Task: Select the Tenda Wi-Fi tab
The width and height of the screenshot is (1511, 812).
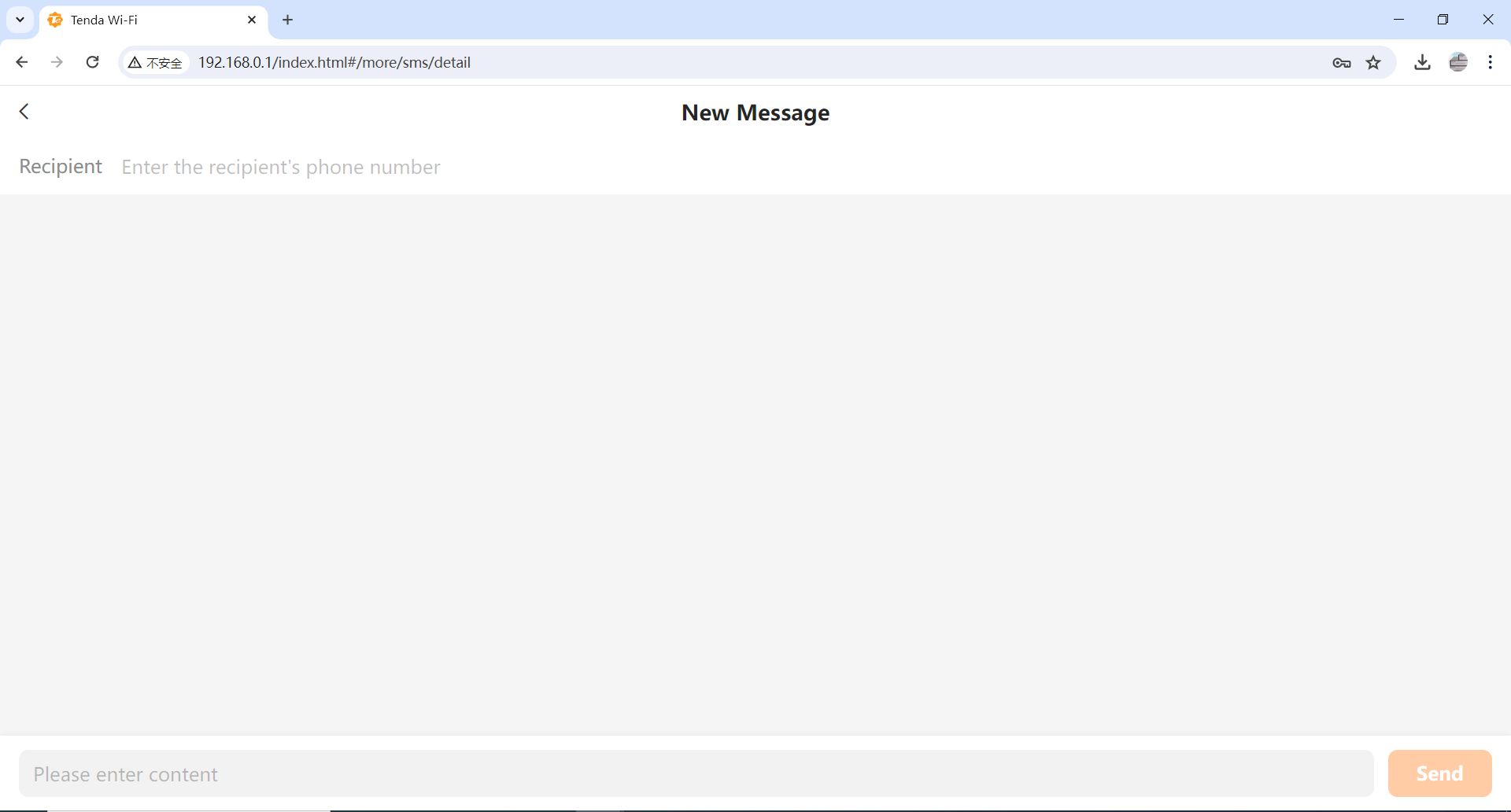Action: [142, 20]
